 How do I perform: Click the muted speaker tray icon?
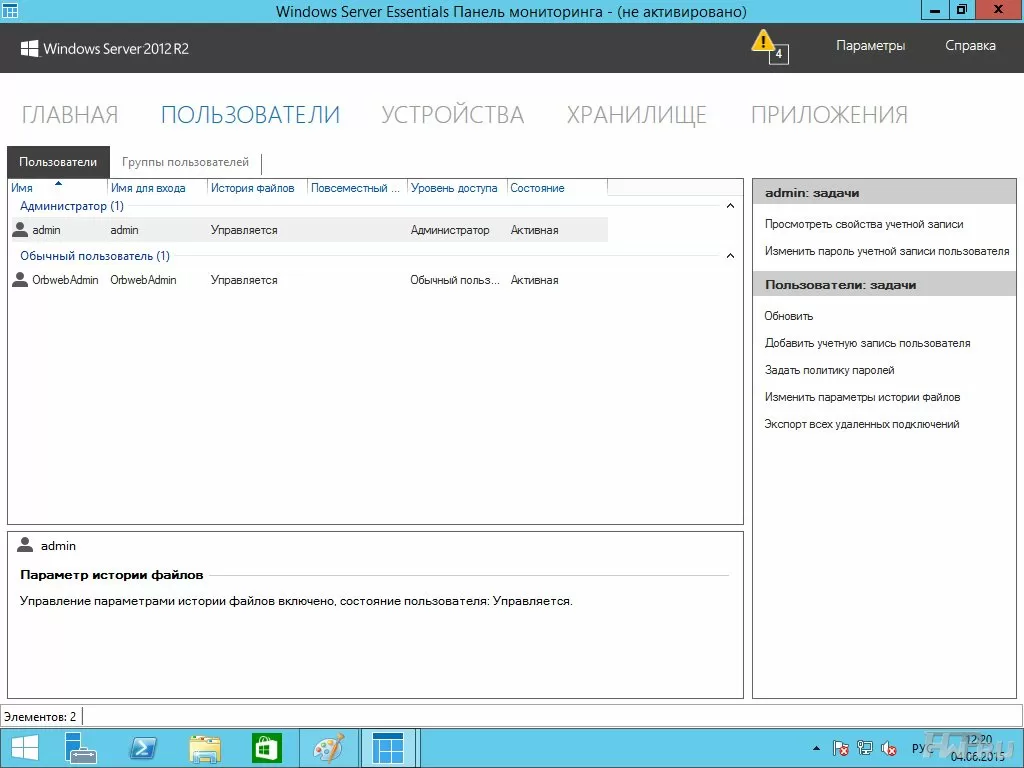pos(889,748)
